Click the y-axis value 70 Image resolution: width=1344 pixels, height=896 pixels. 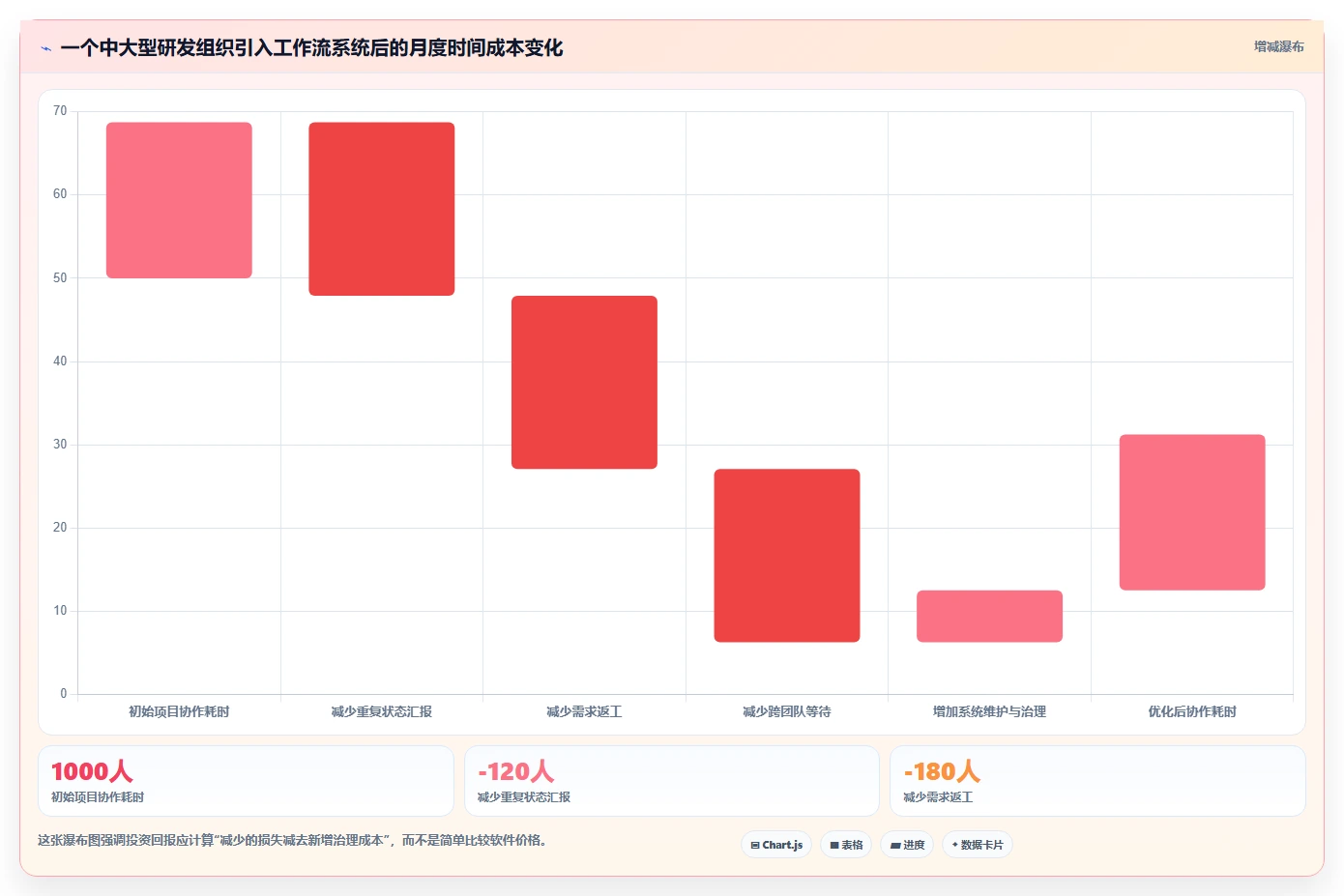coord(60,111)
